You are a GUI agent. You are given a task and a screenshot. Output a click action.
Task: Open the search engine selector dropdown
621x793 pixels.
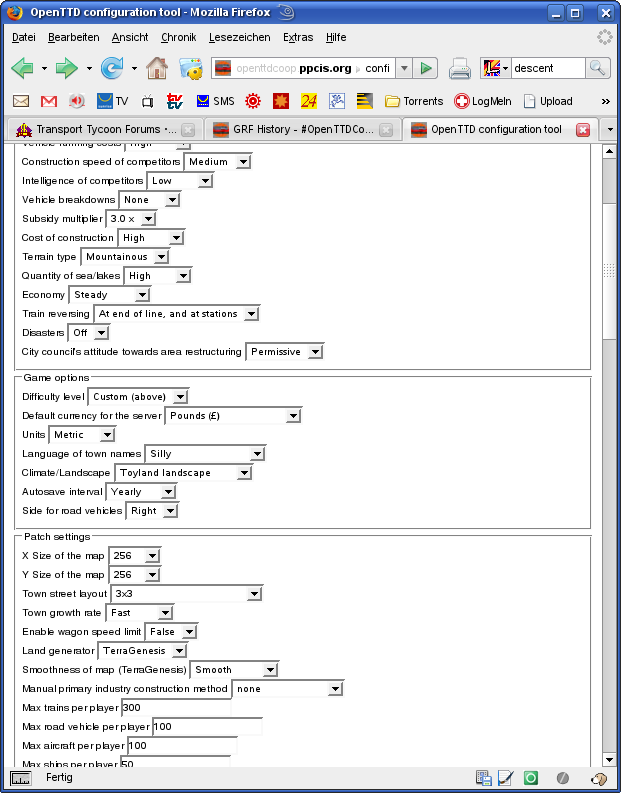point(496,68)
